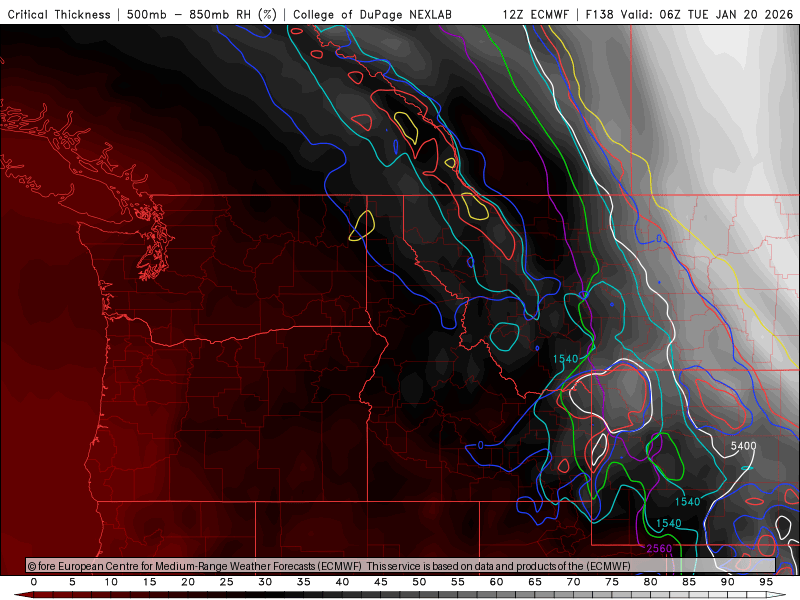800x600 pixels.
Task: Select the "500mb – 850mb RH (%)" header text
Action: pos(202,14)
